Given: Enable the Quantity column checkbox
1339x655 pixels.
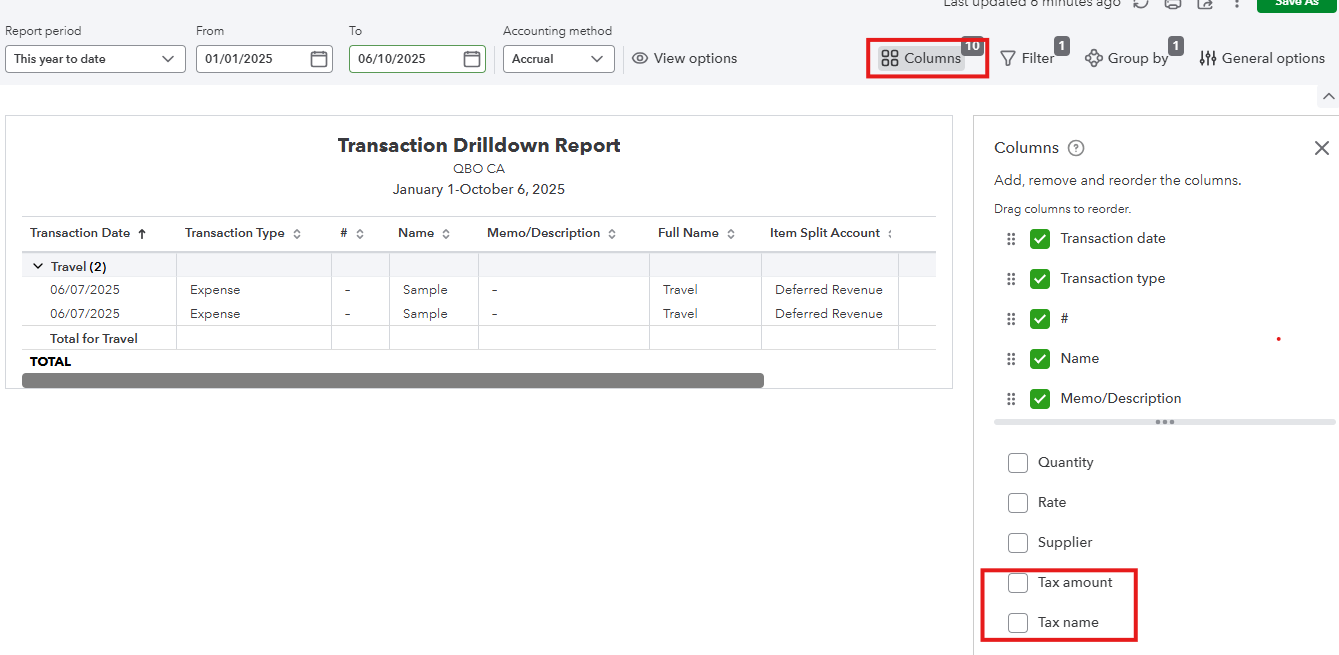Looking at the screenshot, I should click(x=1018, y=463).
